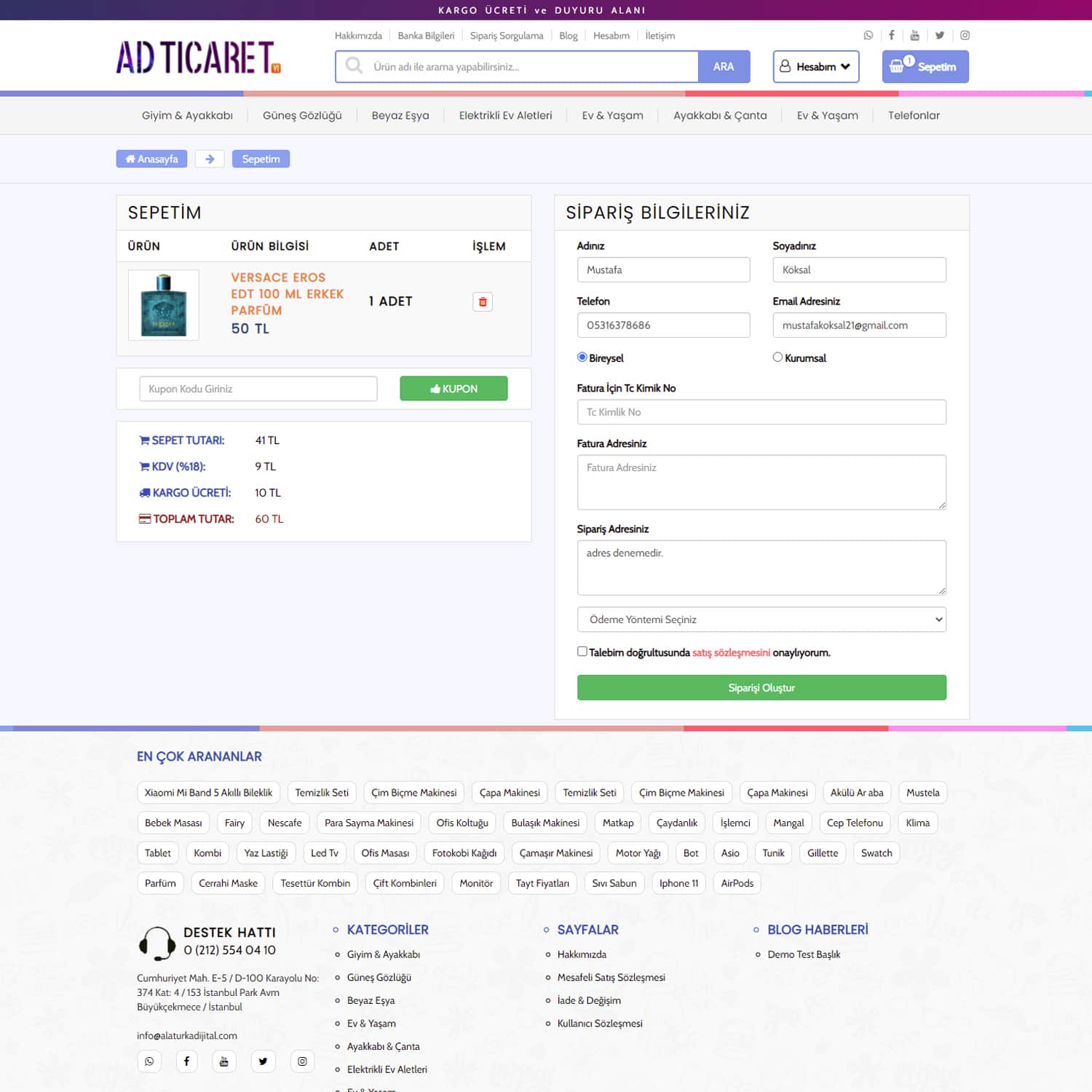Click the Swatch search tag
Screen dimensions: 1092x1092
(877, 853)
